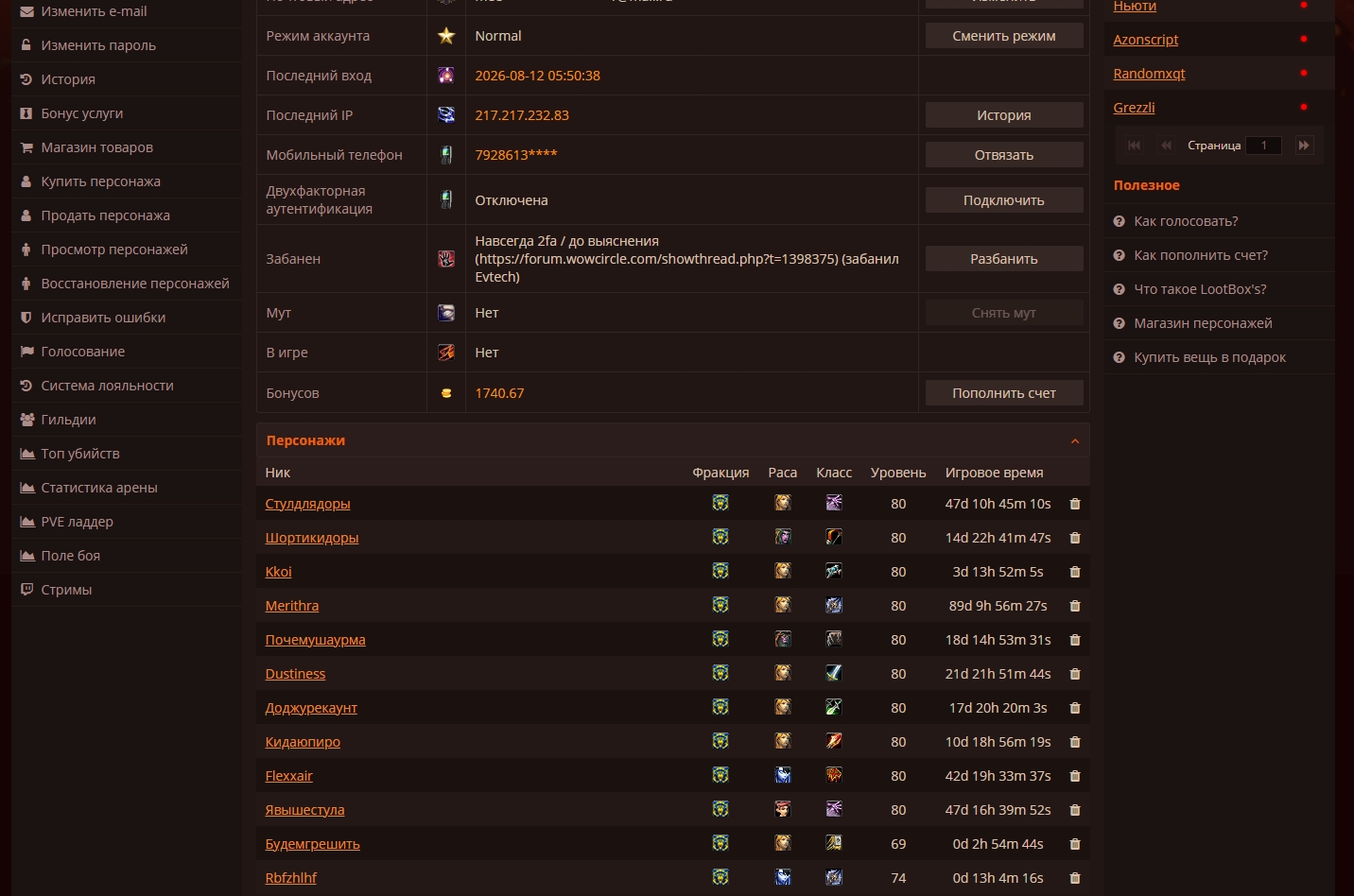Click the star icon next to account mode
1354x896 pixels.
pos(446,36)
